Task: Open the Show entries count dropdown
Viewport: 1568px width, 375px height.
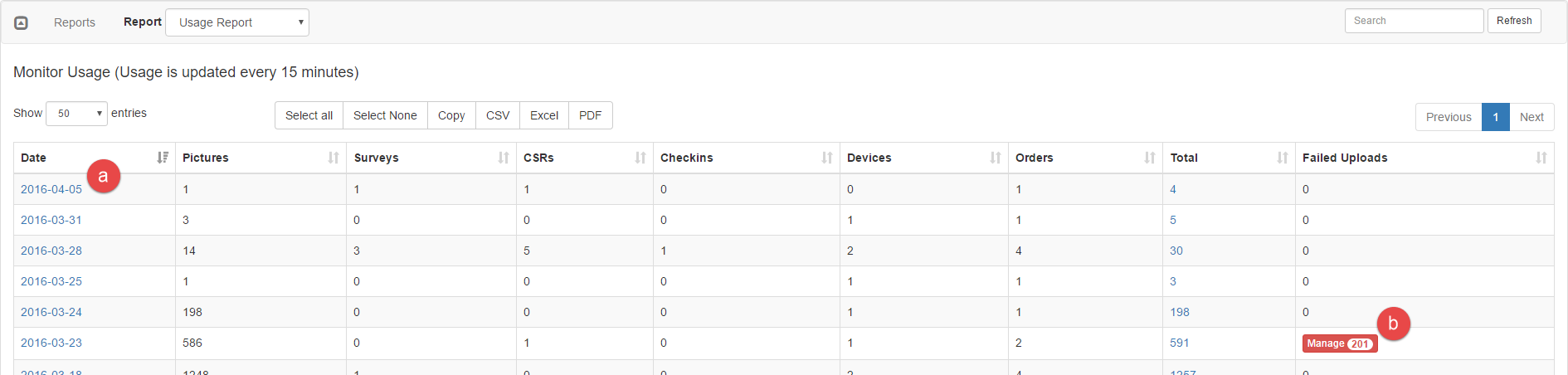Action: point(76,114)
